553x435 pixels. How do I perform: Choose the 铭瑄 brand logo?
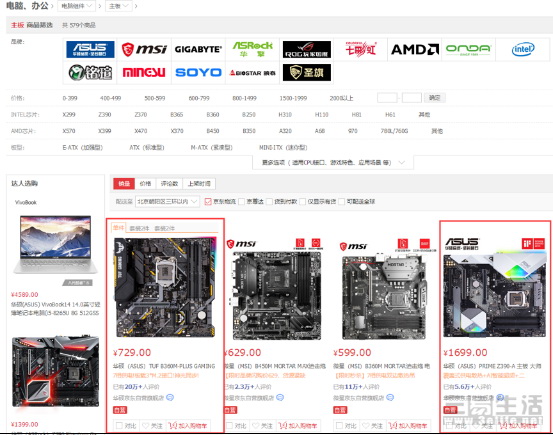point(90,72)
